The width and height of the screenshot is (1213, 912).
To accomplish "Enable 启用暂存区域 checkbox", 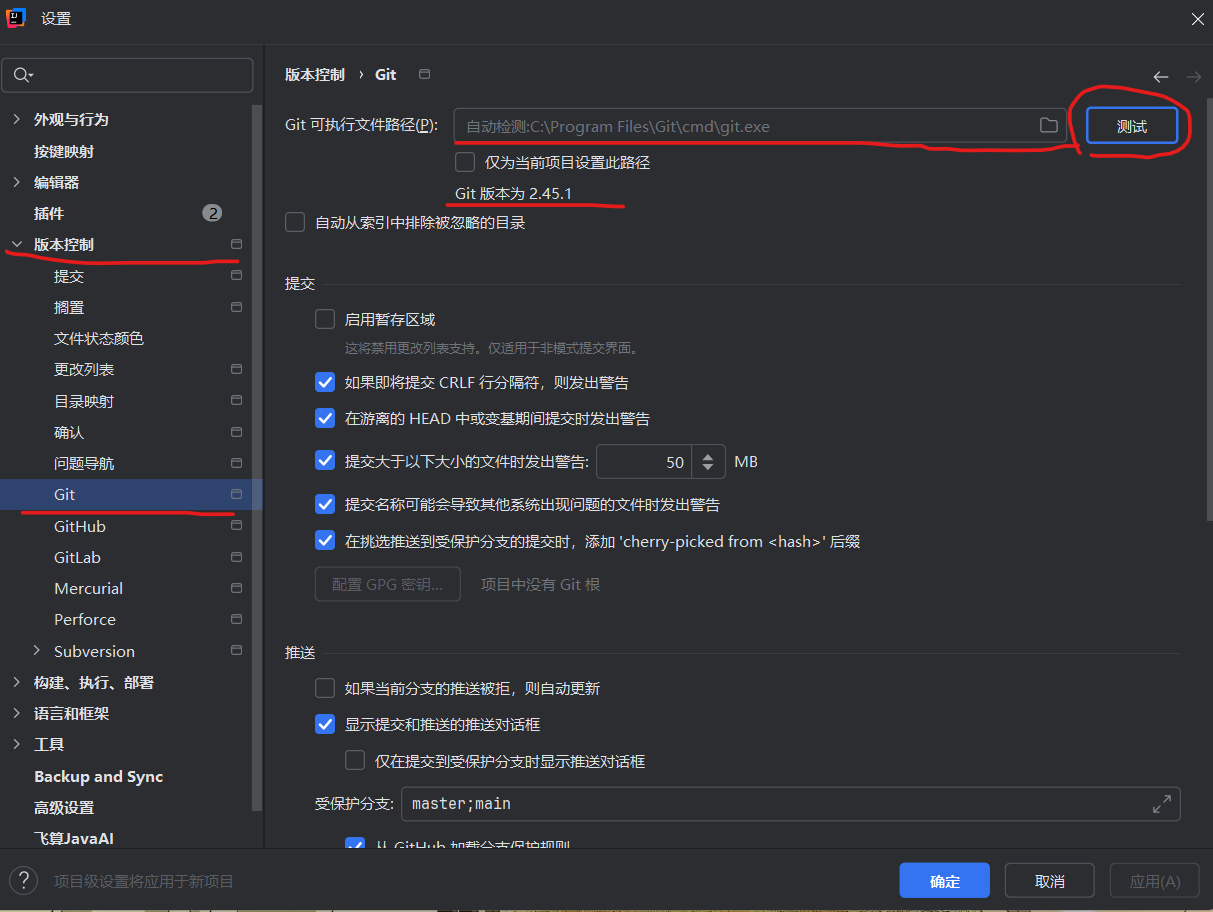I will pos(325,319).
